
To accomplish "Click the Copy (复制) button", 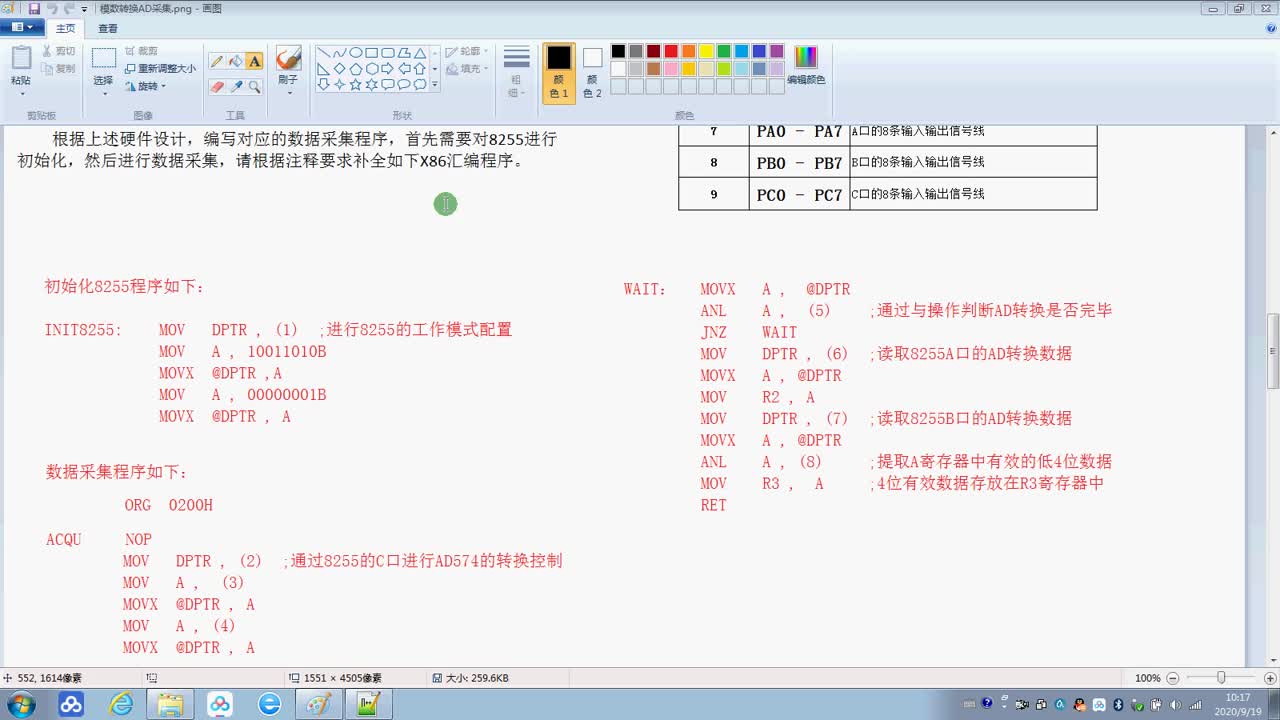I will point(58,68).
